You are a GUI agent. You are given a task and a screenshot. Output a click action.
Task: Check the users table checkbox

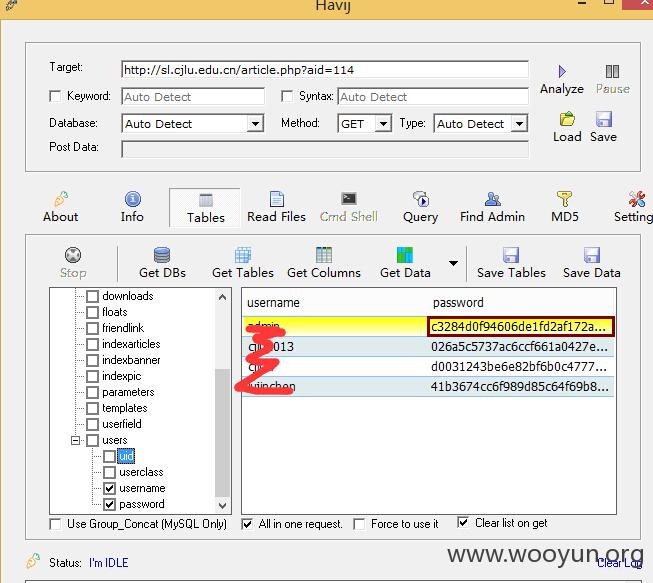[x=92, y=441]
